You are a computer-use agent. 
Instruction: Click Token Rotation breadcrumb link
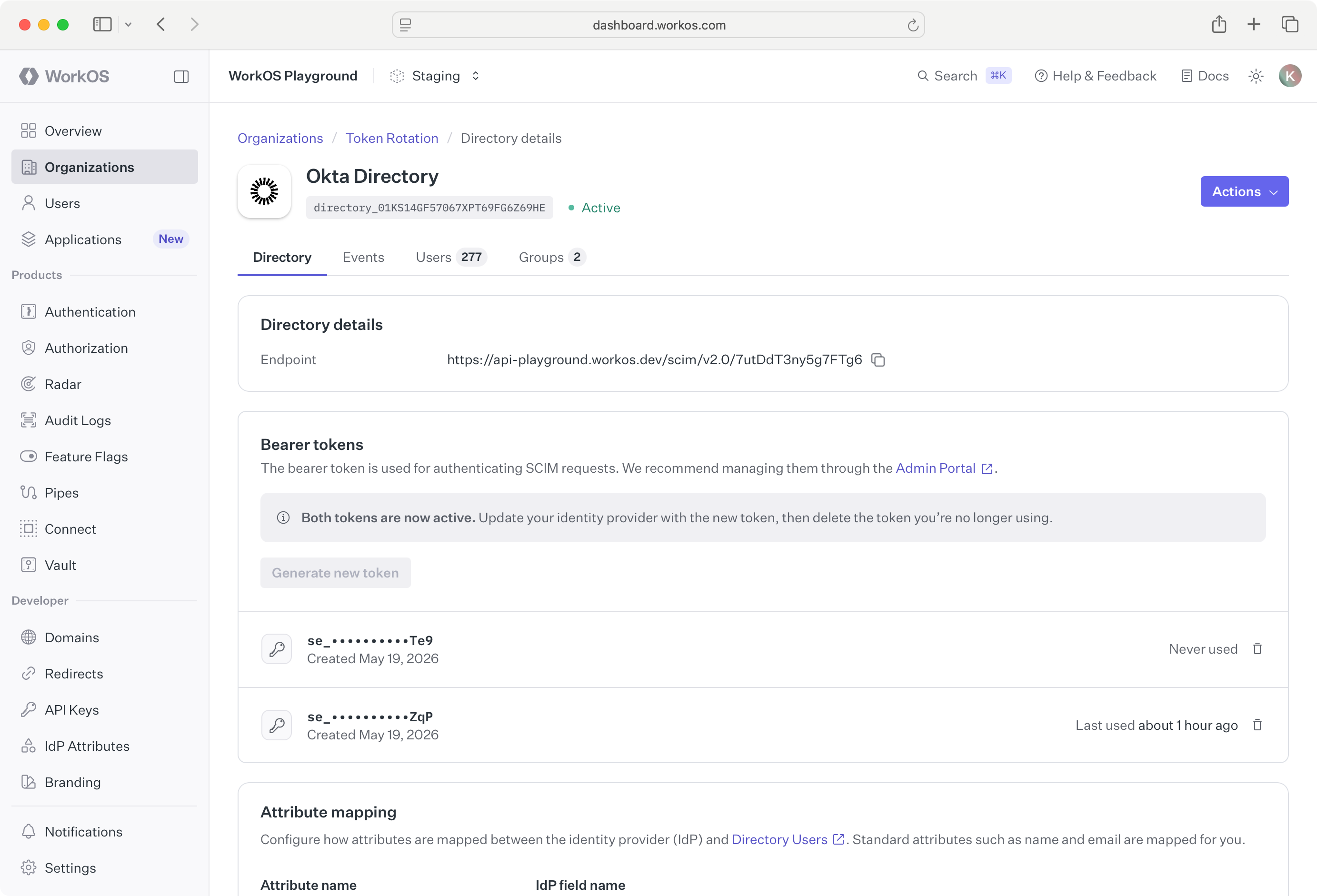[392, 138]
